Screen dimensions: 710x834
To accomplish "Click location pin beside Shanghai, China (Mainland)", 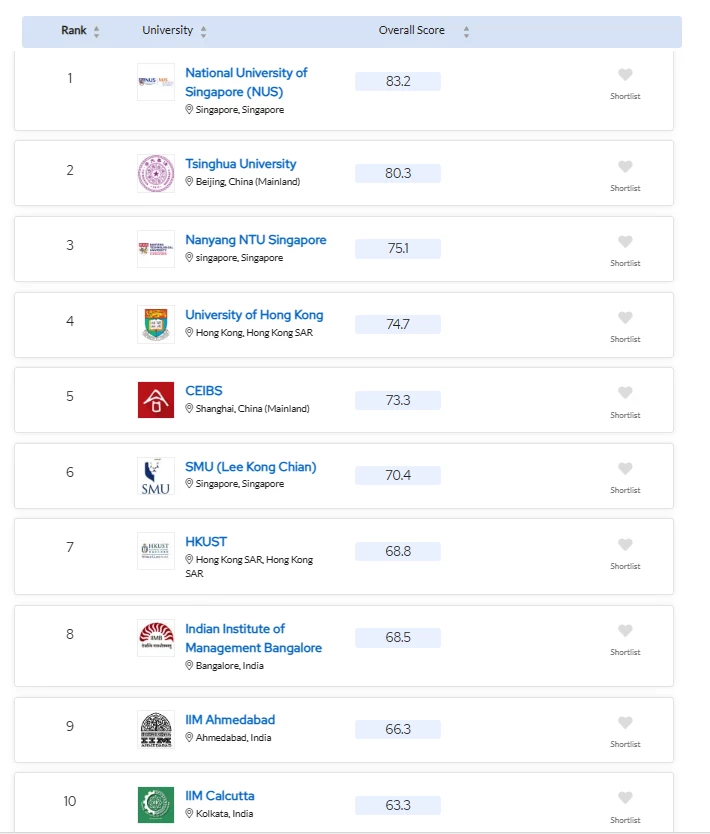I will pyautogui.click(x=189, y=408).
